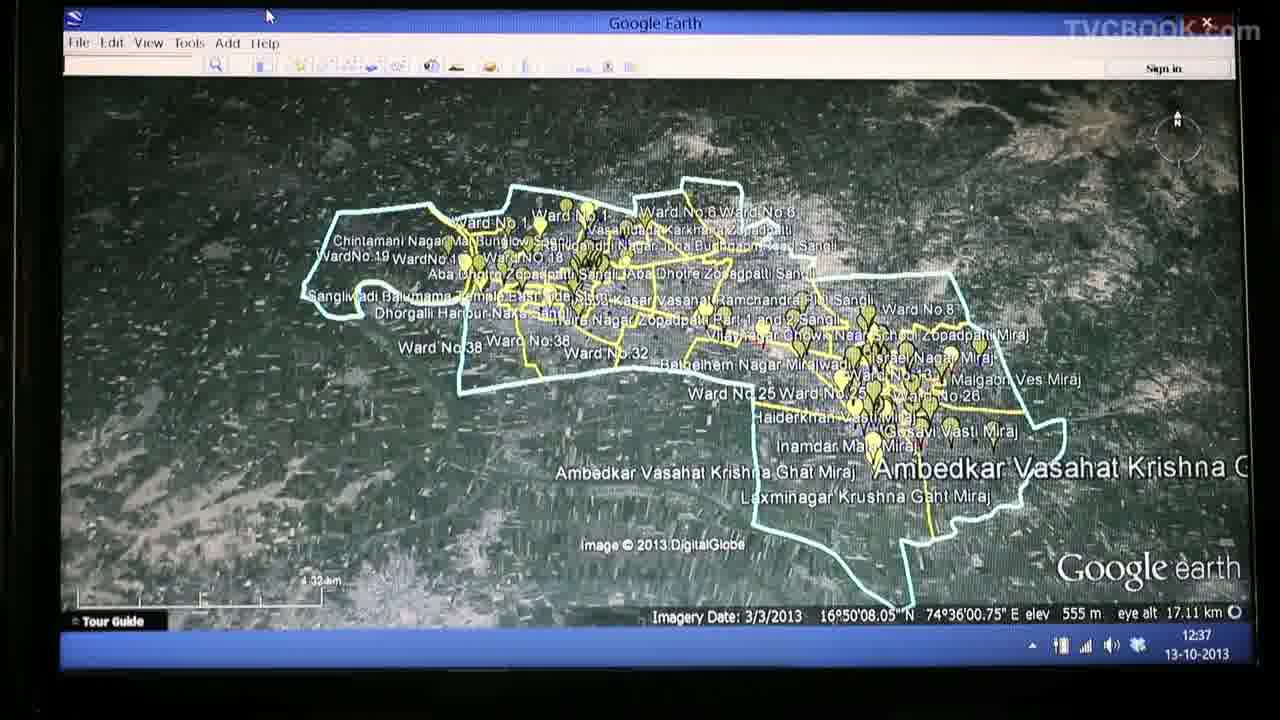Open the network signal tray icon

tap(1086, 646)
